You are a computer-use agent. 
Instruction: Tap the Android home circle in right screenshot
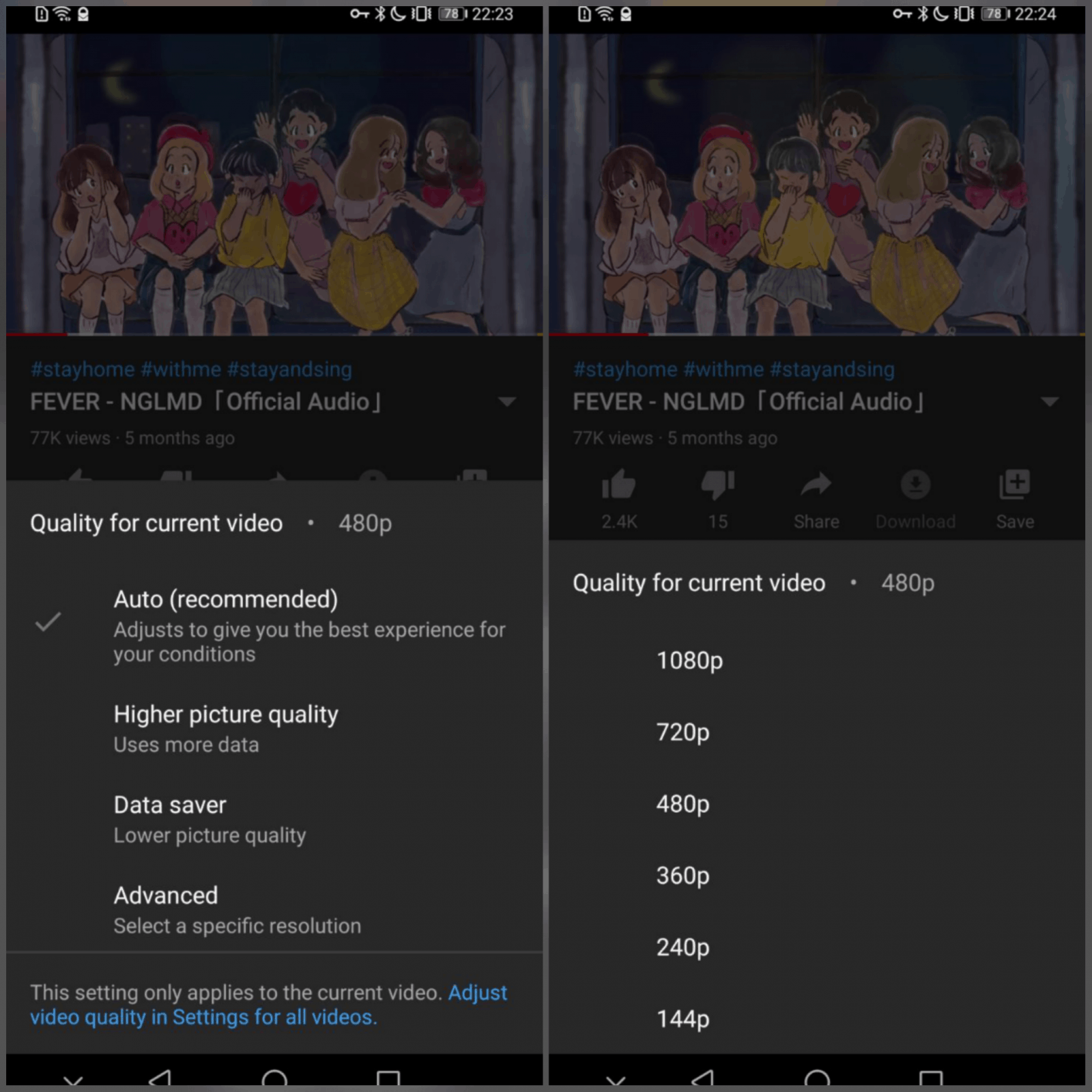817,1076
